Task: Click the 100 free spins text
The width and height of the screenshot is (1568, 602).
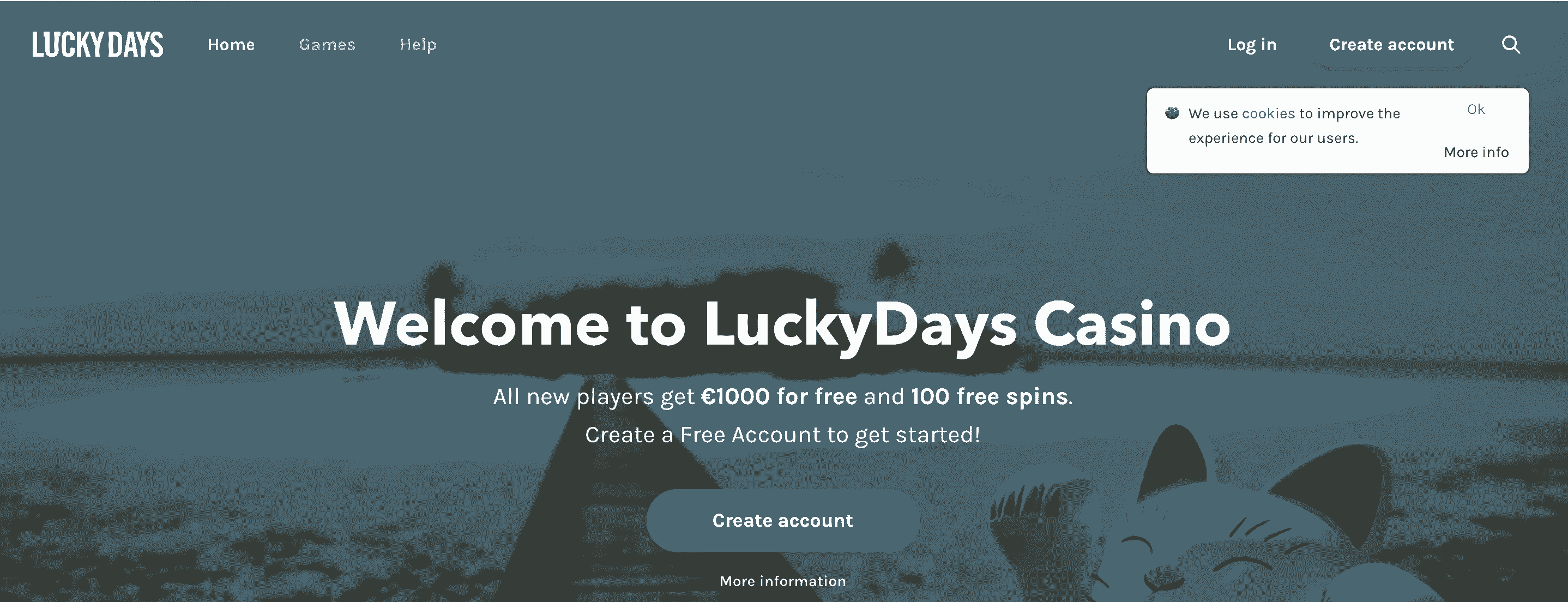Action: pyautogui.click(x=989, y=397)
